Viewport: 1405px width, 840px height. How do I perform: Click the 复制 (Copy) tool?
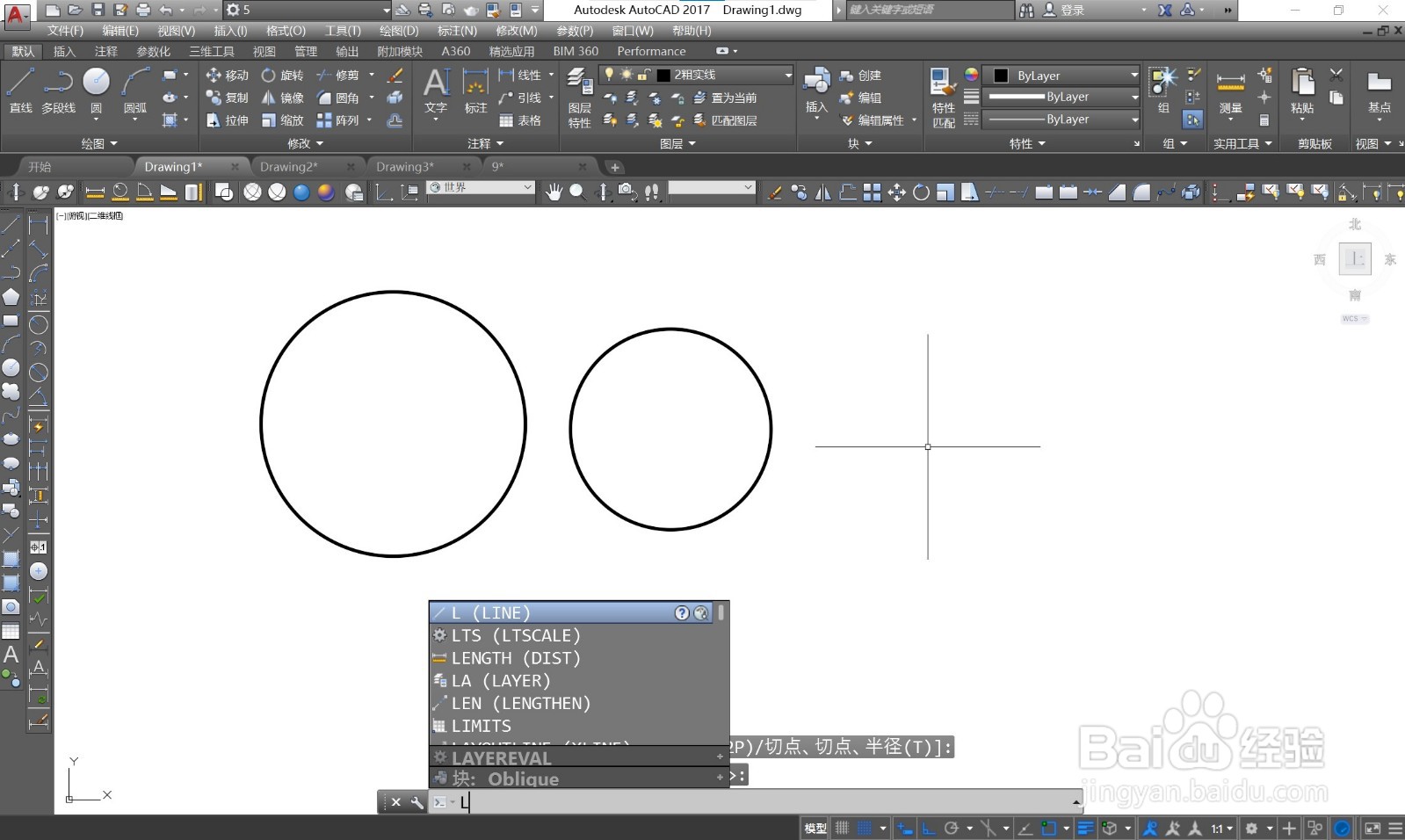coord(227,98)
